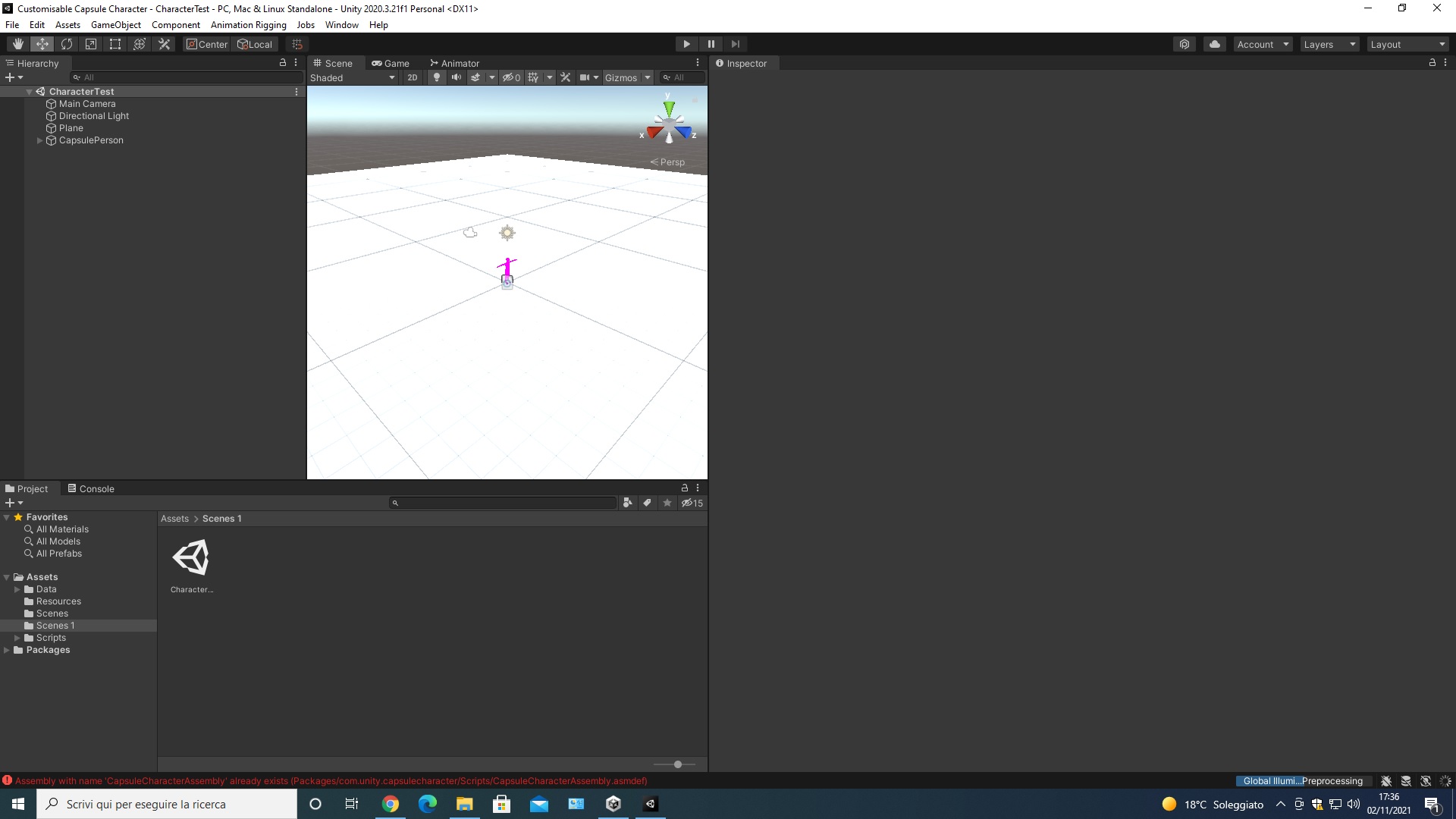Open the Layers dropdown

(x=1329, y=44)
